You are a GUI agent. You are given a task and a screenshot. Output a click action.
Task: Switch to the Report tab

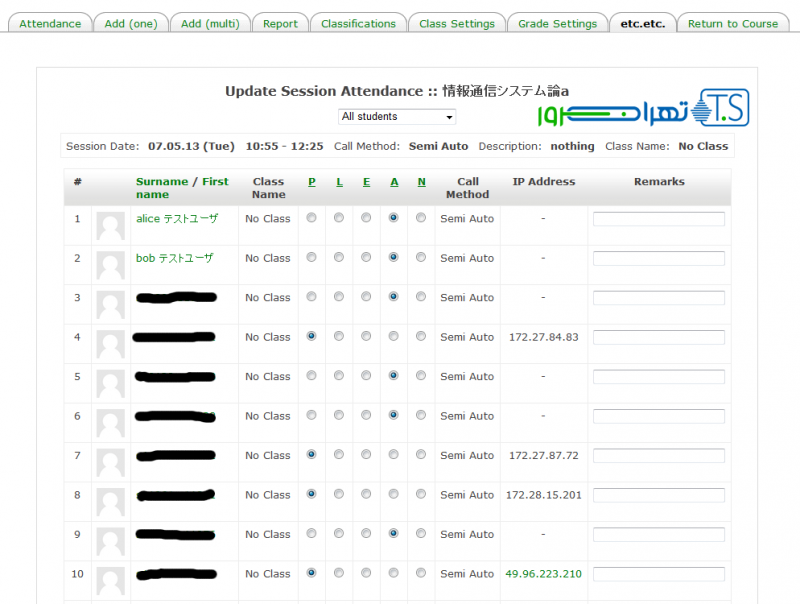[x=280, y=24]
